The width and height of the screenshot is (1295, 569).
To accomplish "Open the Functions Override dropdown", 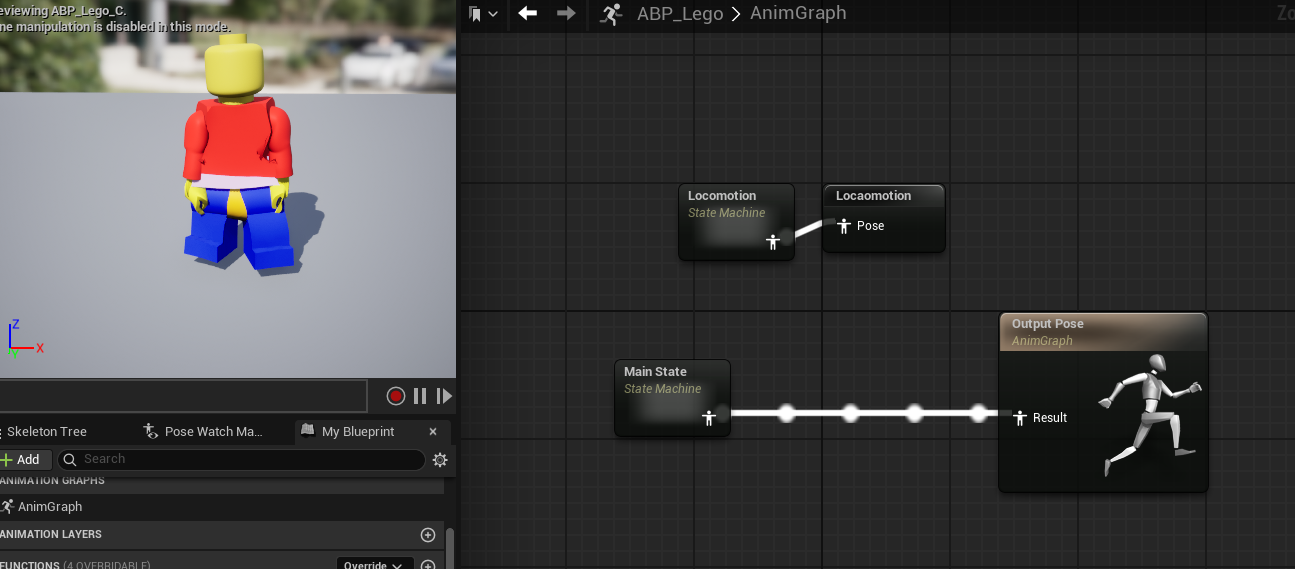I will tap(375, 565).
